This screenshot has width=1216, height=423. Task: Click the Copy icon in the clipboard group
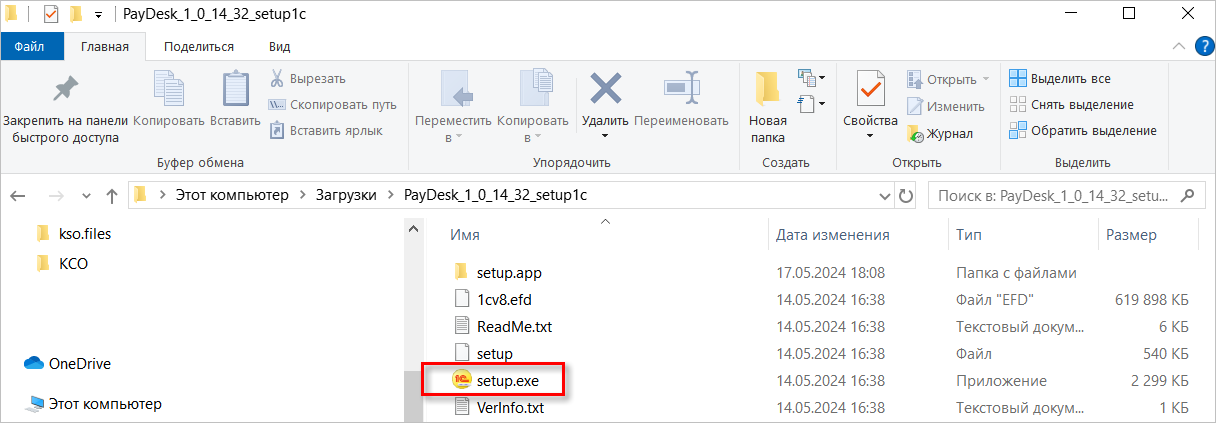[168, 91]
